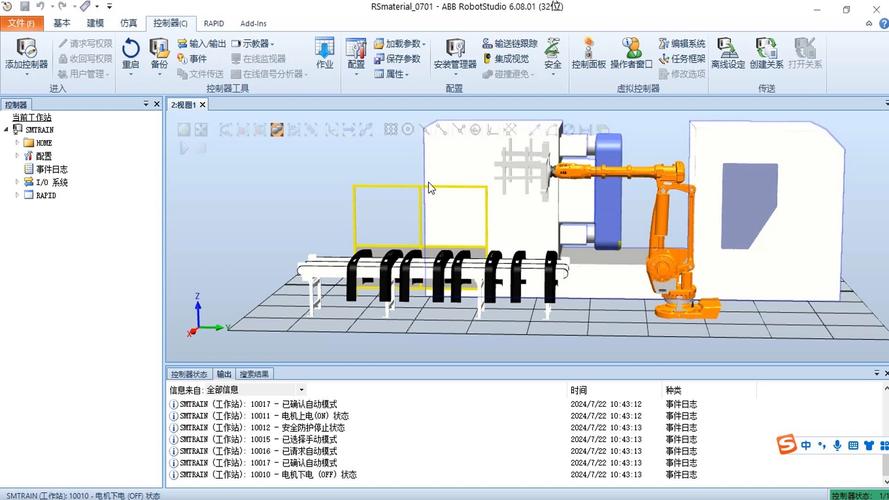This screenshot has width=889, height=500.
Task: Switch to the 基本 ribbon tab
Action: pos(62,23)
